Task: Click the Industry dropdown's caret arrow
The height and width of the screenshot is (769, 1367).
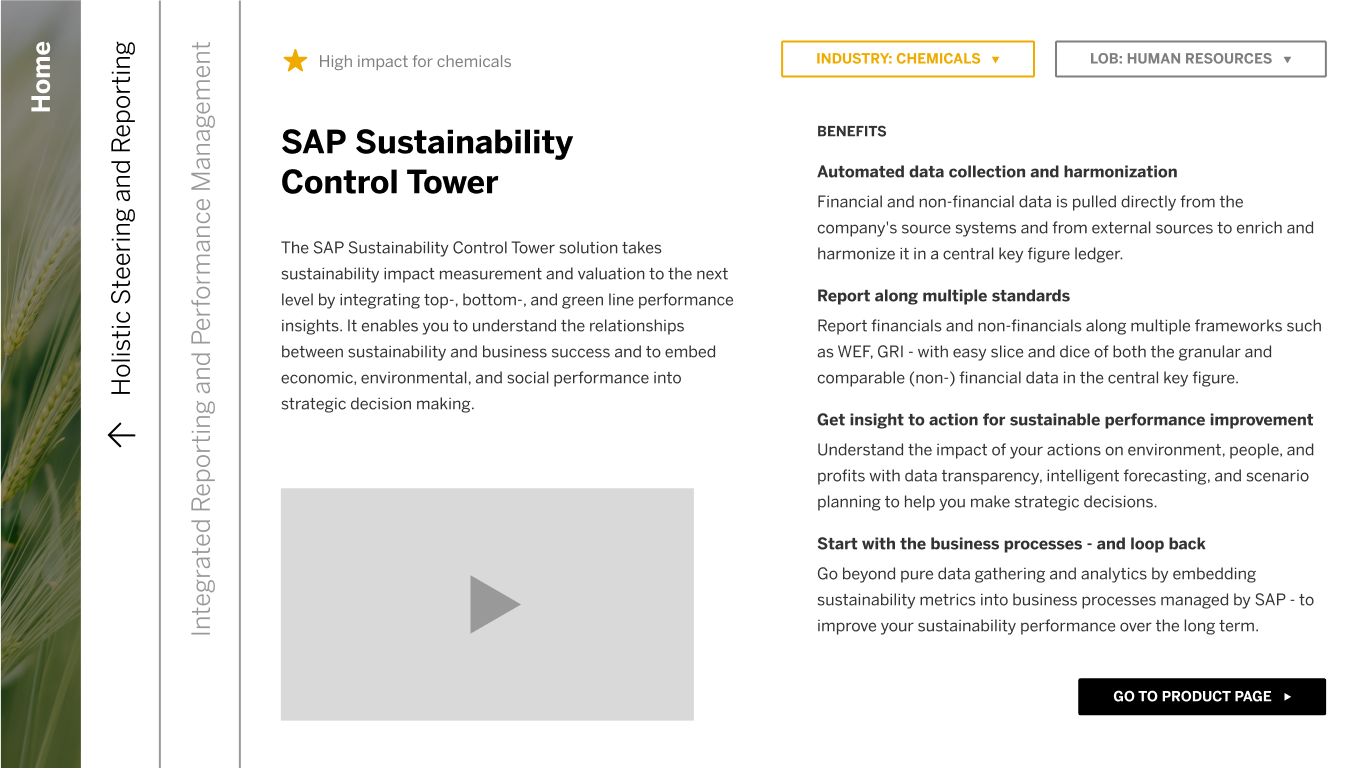Action: [x=995, y=59]
